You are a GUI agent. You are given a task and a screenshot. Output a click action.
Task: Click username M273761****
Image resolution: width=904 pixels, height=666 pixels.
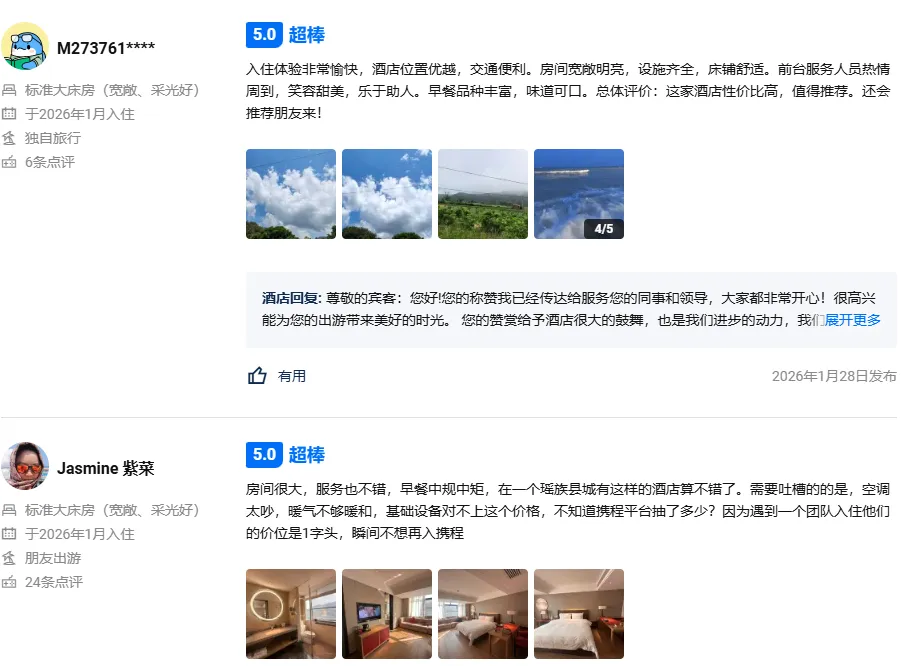coord(106,48)
